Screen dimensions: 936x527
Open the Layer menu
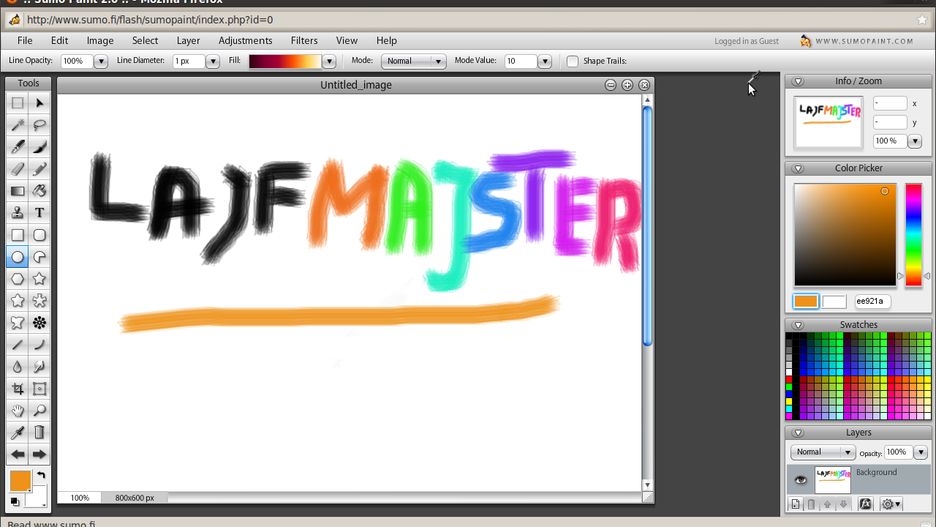[x=188, y=41]
